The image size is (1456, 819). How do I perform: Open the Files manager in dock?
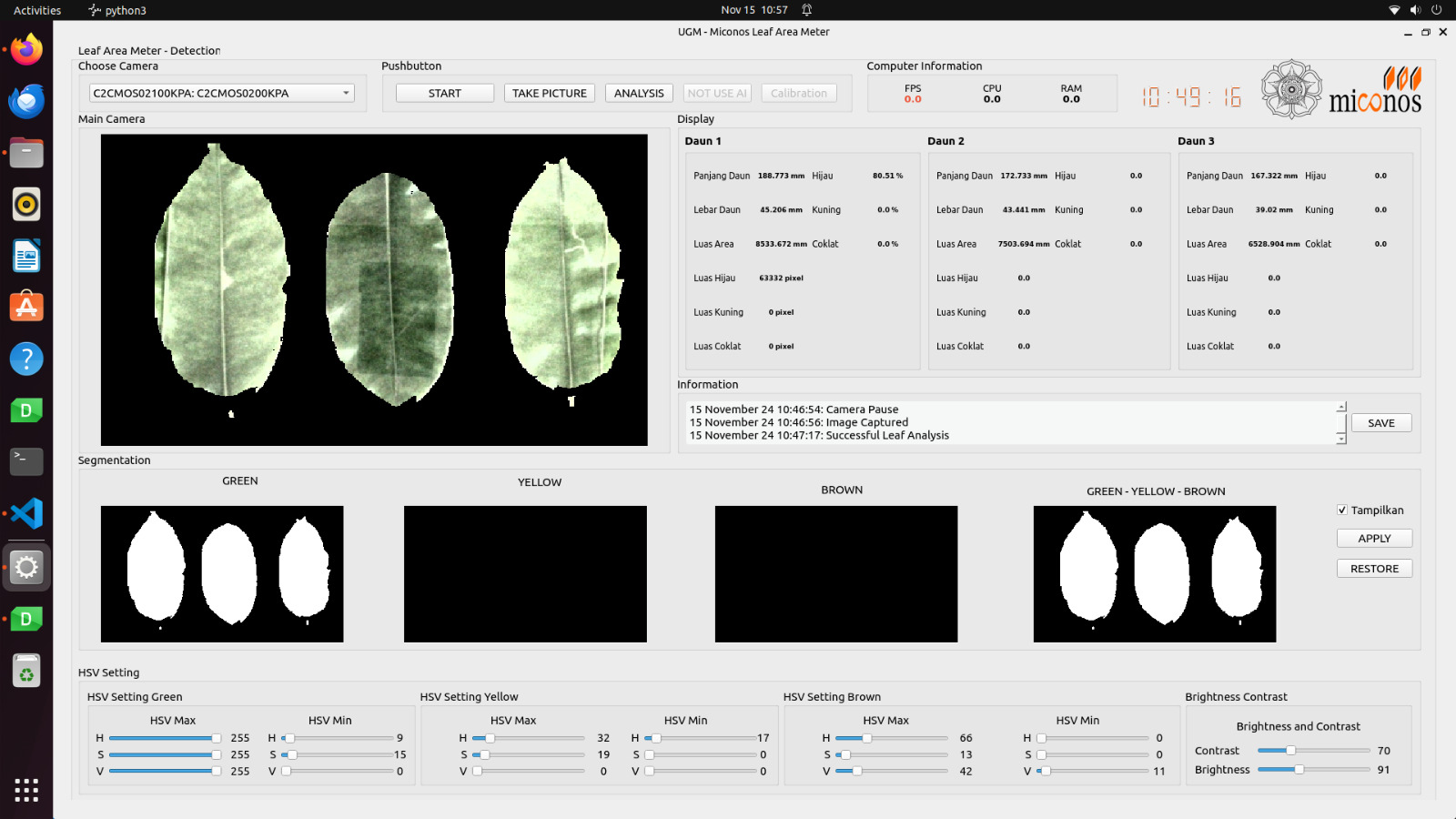click(x=26, y=153)
